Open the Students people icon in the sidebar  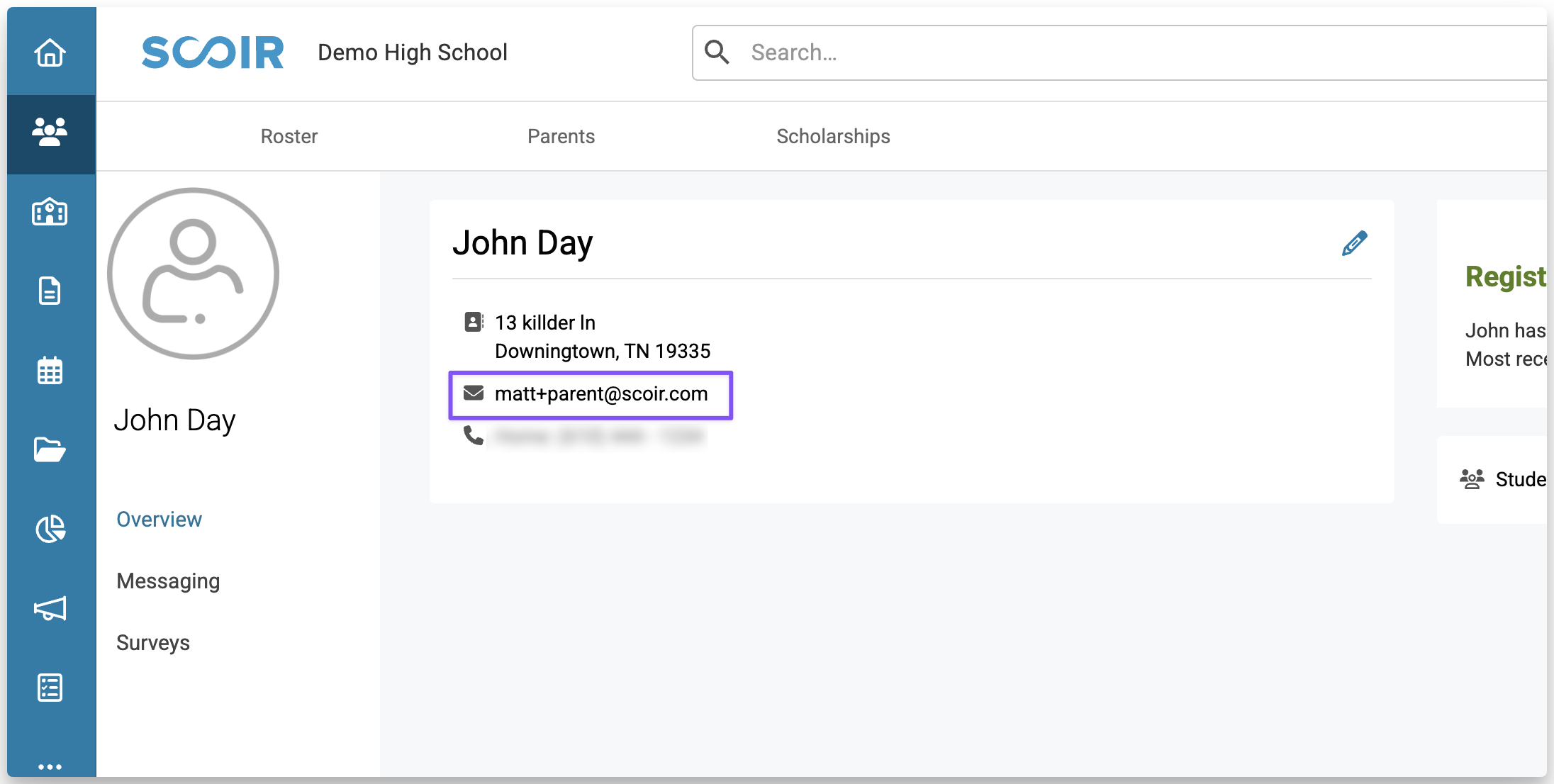tap(50, 133)
